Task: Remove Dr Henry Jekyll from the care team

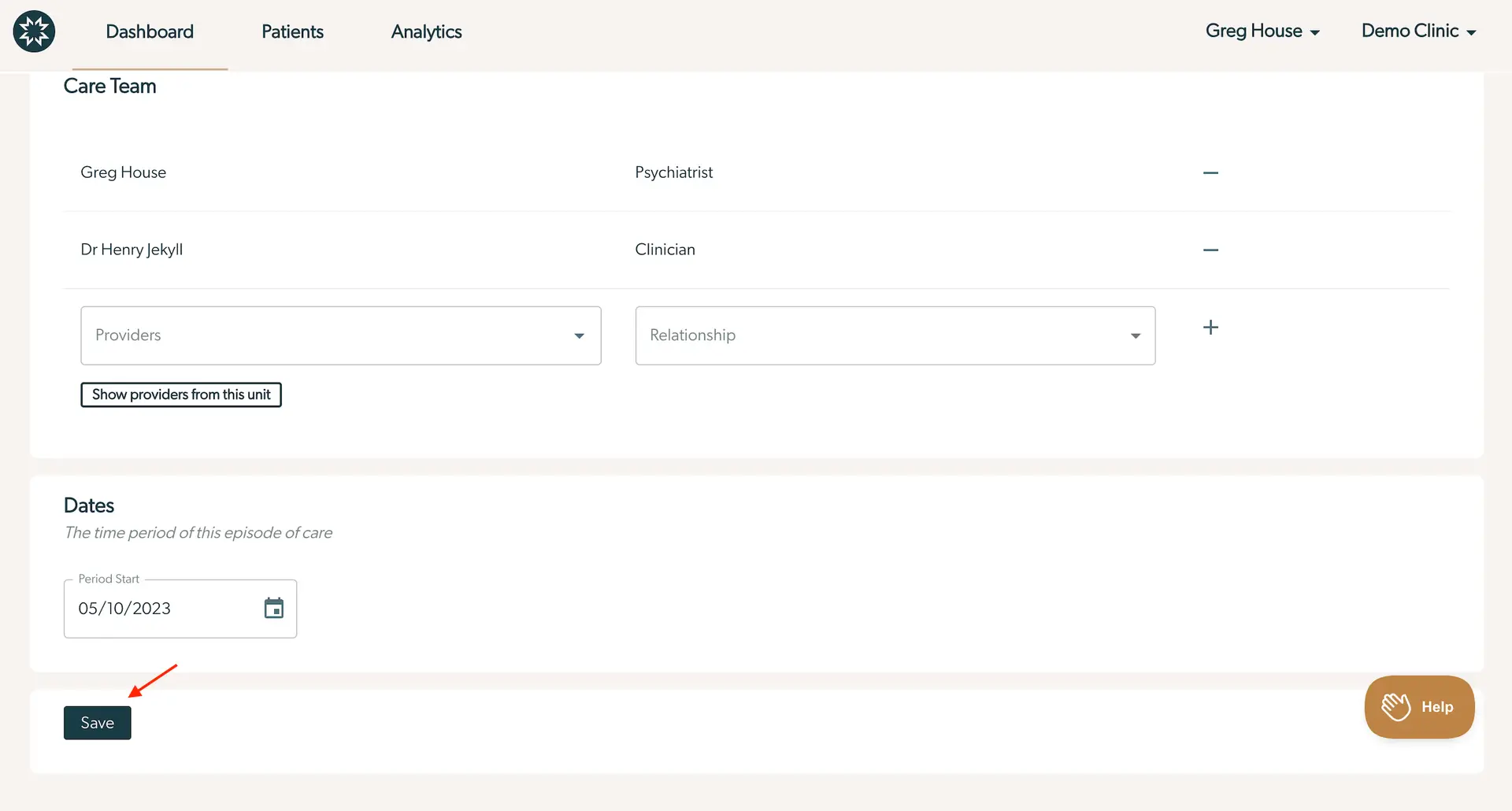Action: coord(1210,250)
